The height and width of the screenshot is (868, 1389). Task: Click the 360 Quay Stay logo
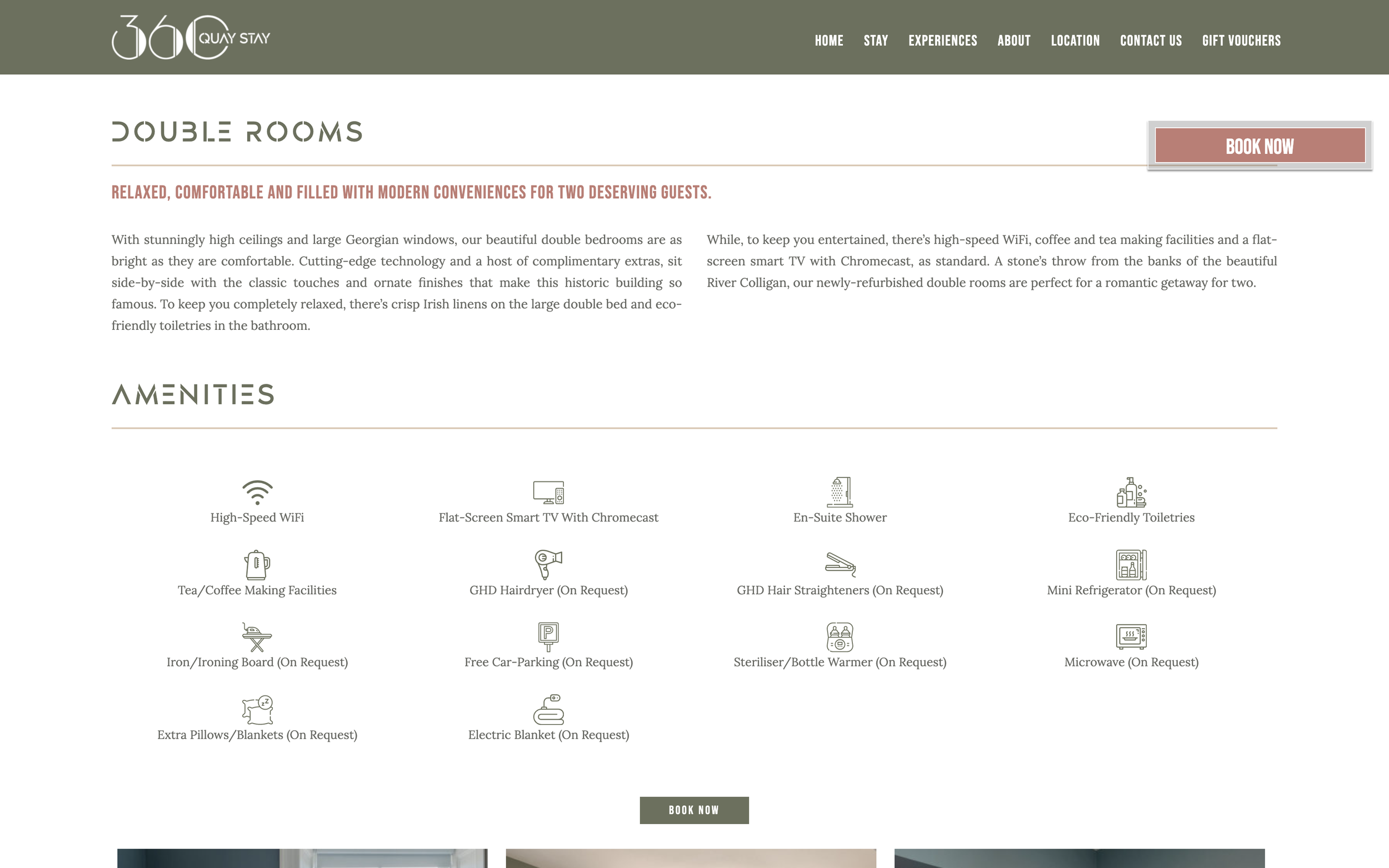[x=191, y=37]
